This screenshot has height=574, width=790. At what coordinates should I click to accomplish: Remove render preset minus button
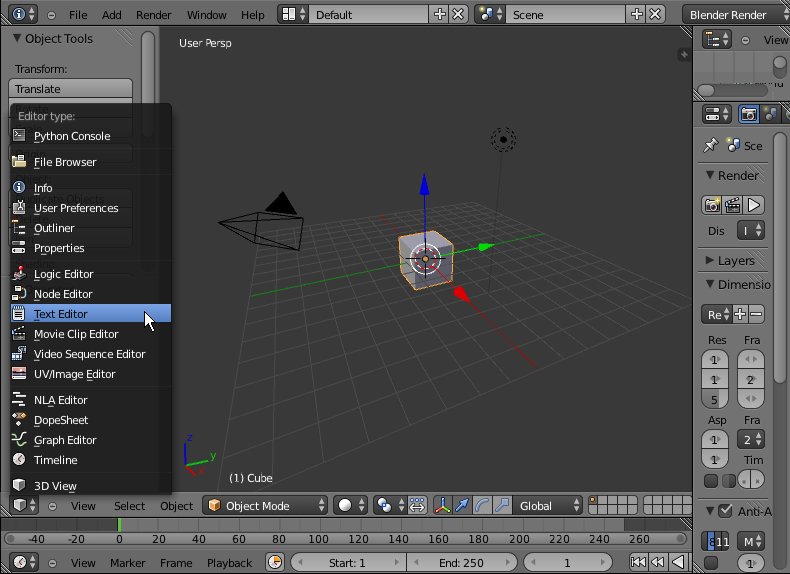pyautogui.click(x=756, y=314)
